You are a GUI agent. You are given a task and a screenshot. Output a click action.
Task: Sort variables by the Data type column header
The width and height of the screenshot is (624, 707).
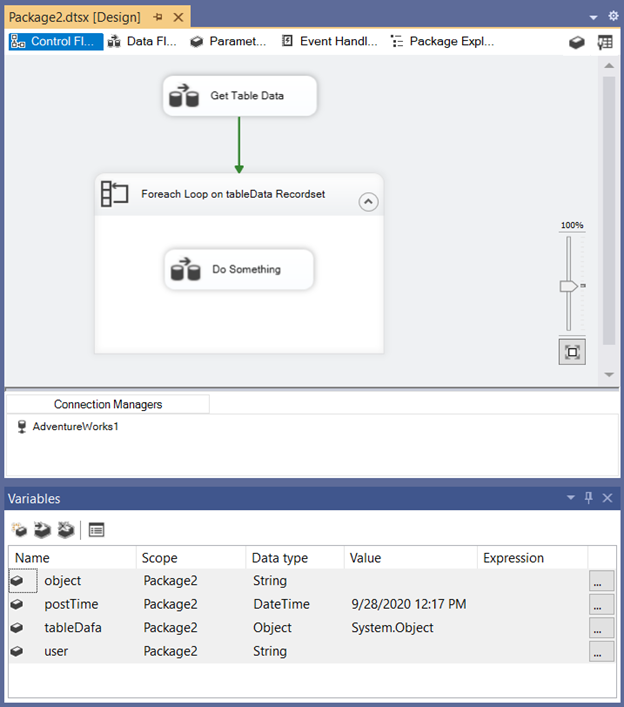pos(295,558)
